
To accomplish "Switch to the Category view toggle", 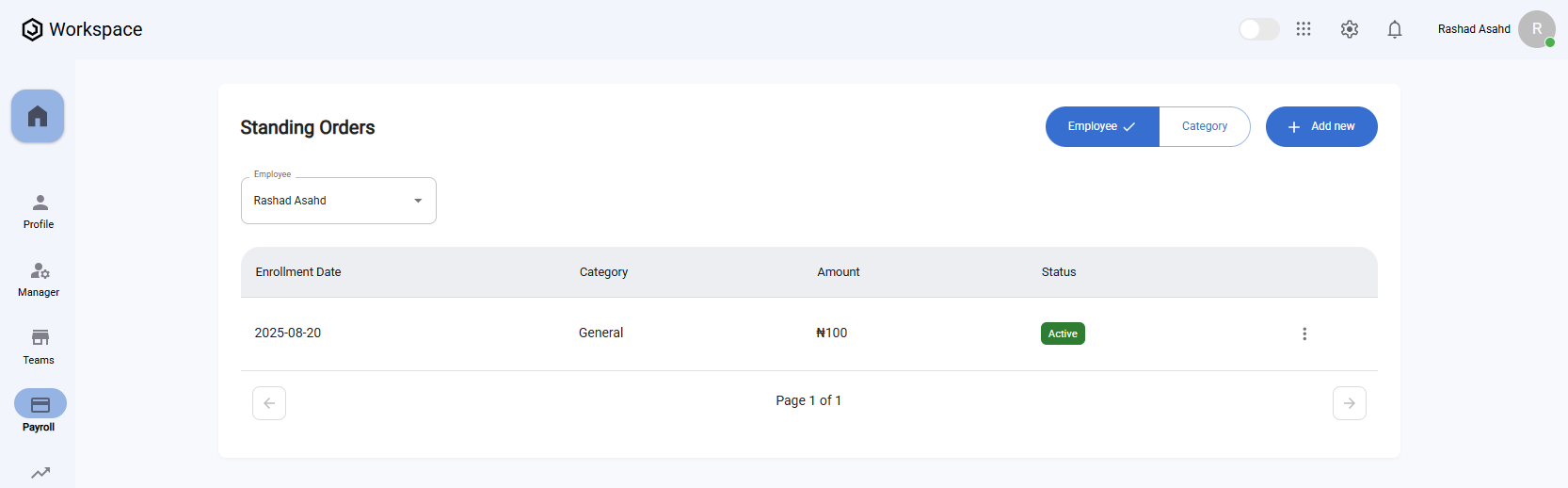I will (1205, 126).
